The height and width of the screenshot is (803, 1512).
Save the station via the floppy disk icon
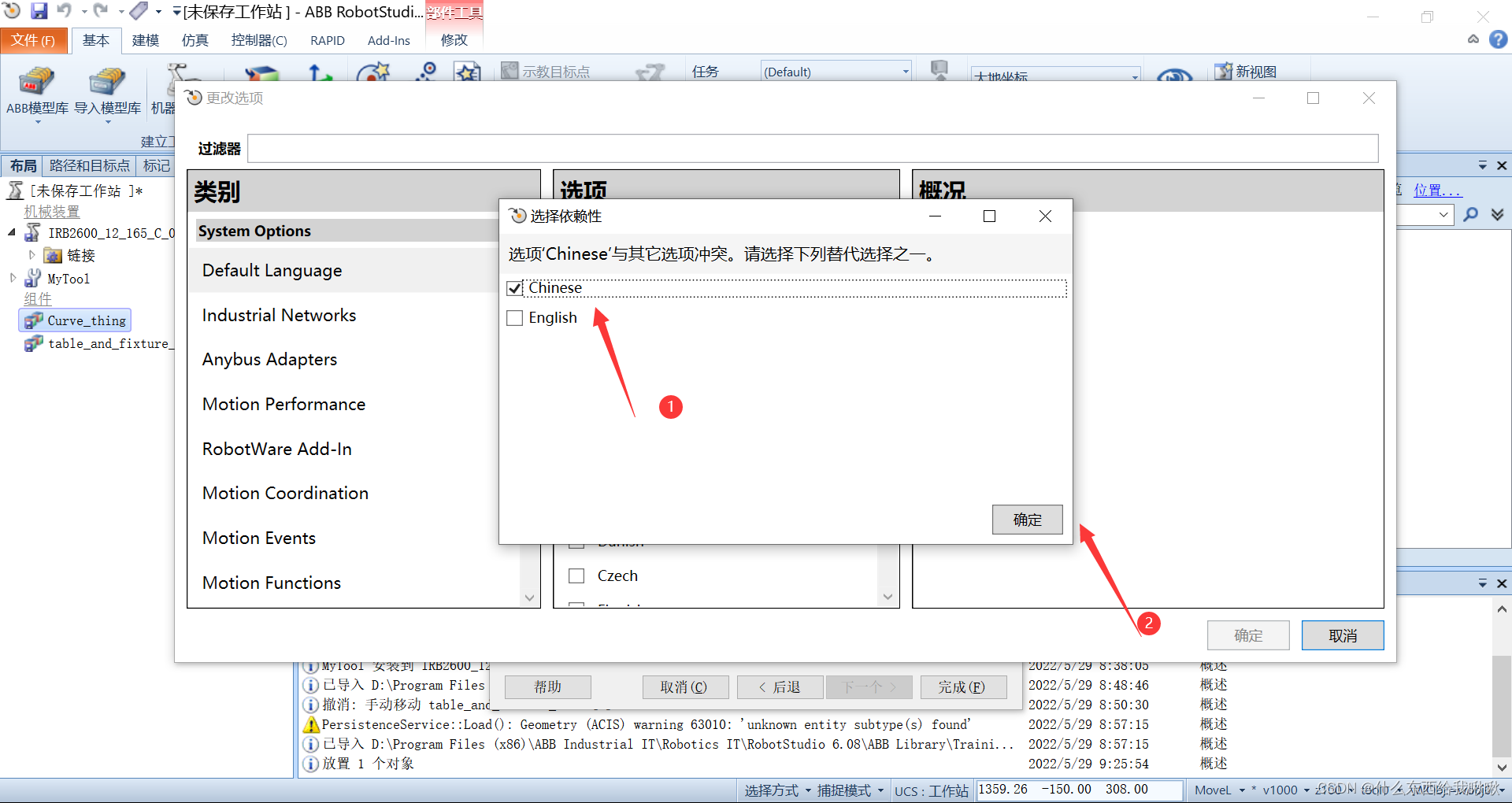coord(39,11)
